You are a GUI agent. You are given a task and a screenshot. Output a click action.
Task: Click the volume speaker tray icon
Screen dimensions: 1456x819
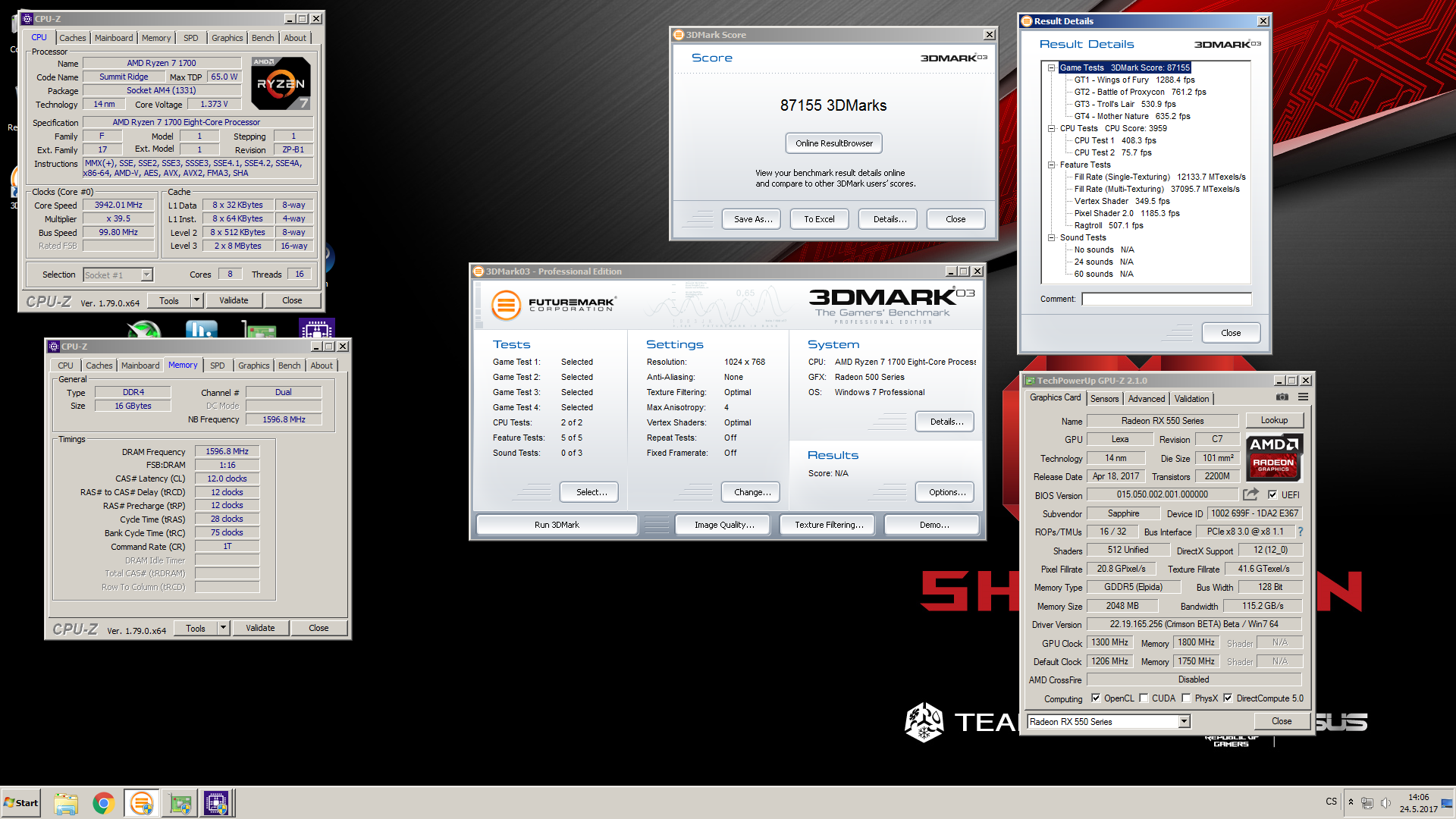1385,802
